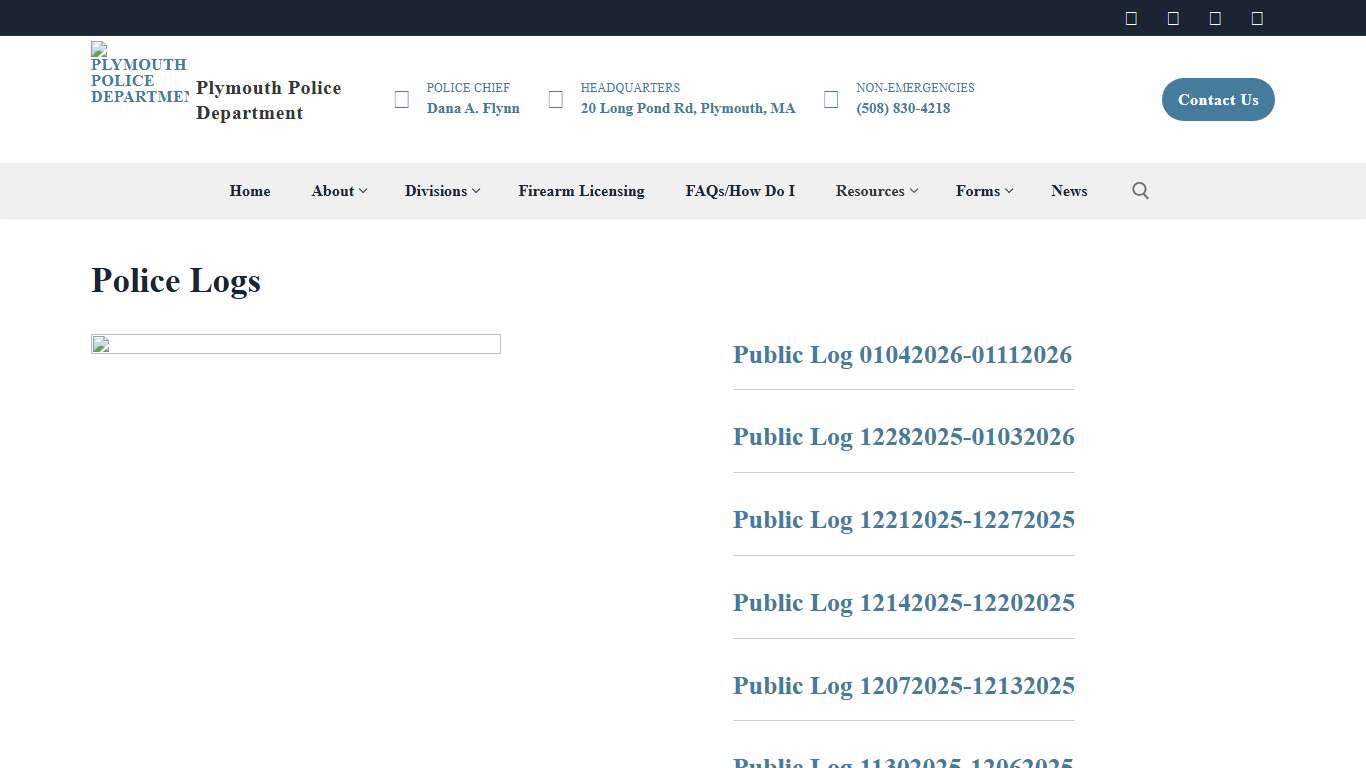Viewport: 1366px width, 768px height.
Task: Select Home in the navigation menu
Action: [249, 190]
